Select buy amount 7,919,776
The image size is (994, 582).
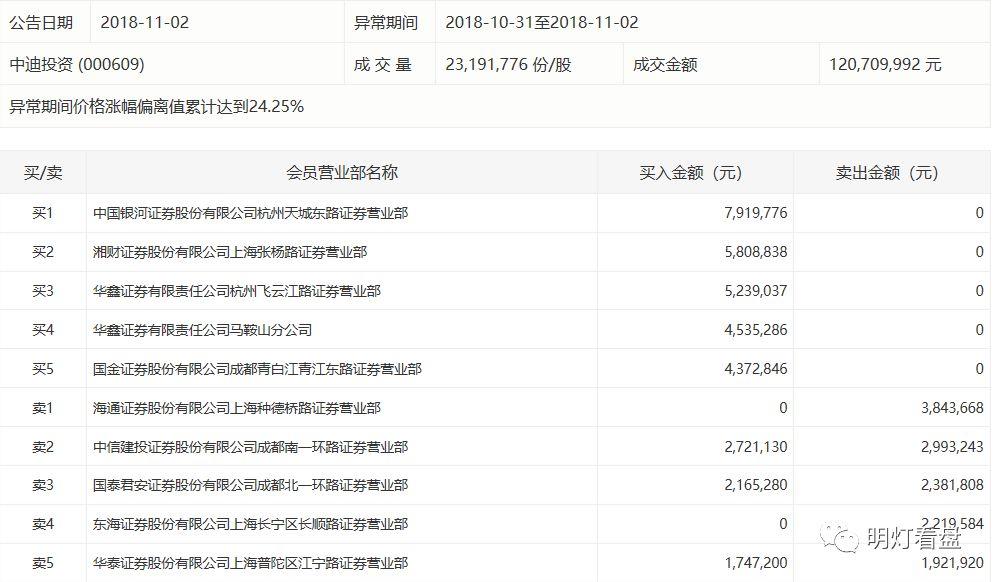coord(756,213)
